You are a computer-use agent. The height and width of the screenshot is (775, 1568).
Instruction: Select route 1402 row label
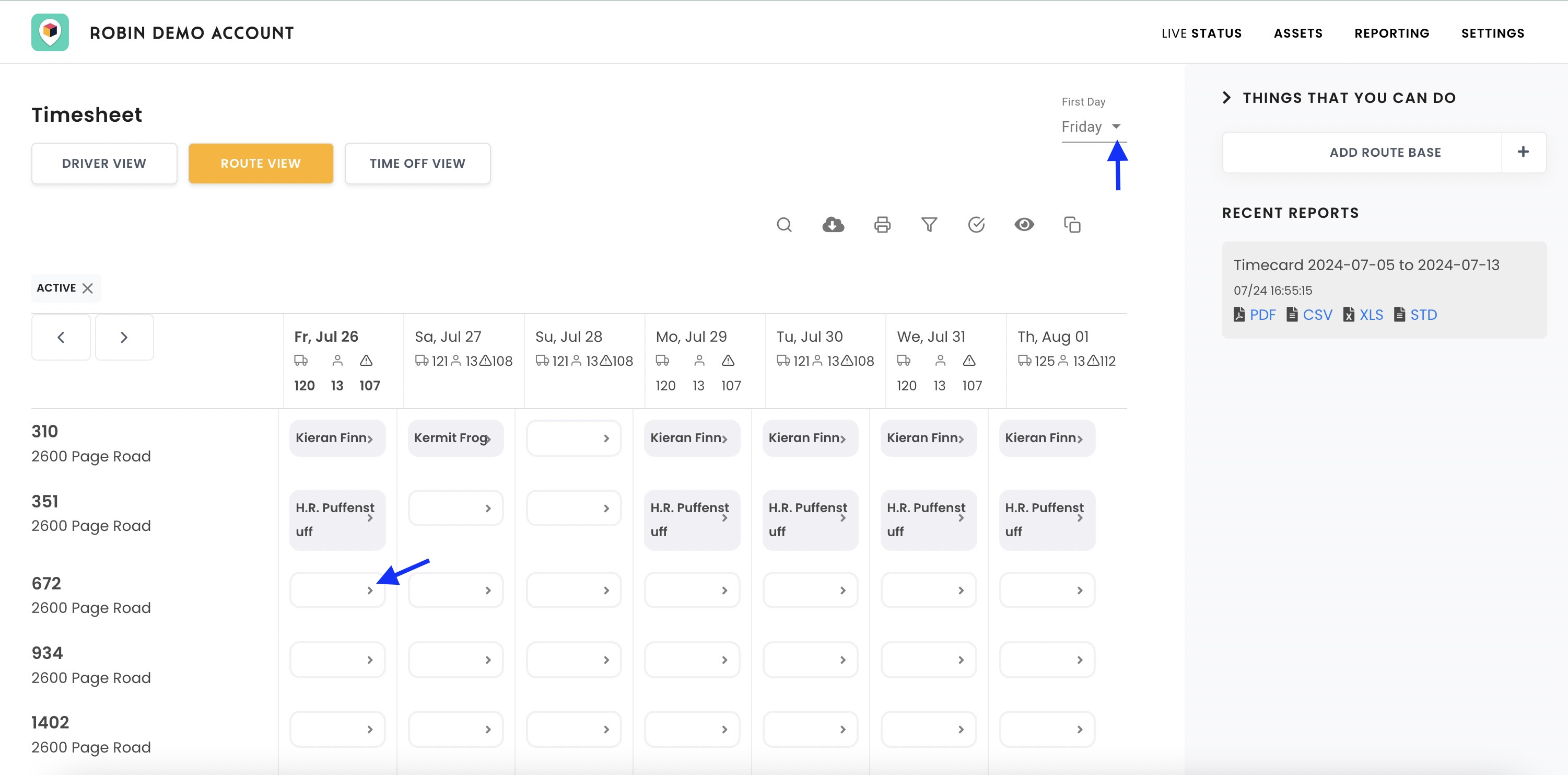[91, 735]
